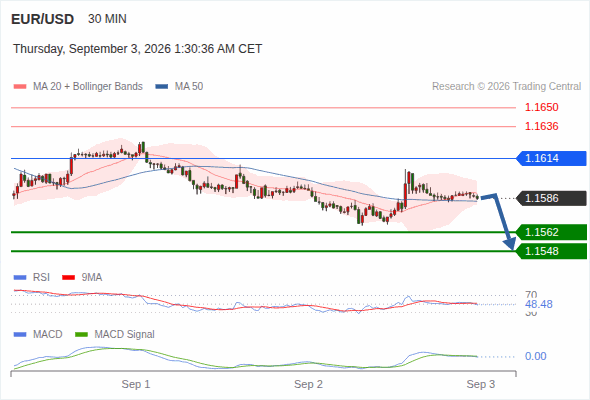Click the MACD Signal legend label
The width and height of the screenshot is (590, 400).
pos(125,334)
